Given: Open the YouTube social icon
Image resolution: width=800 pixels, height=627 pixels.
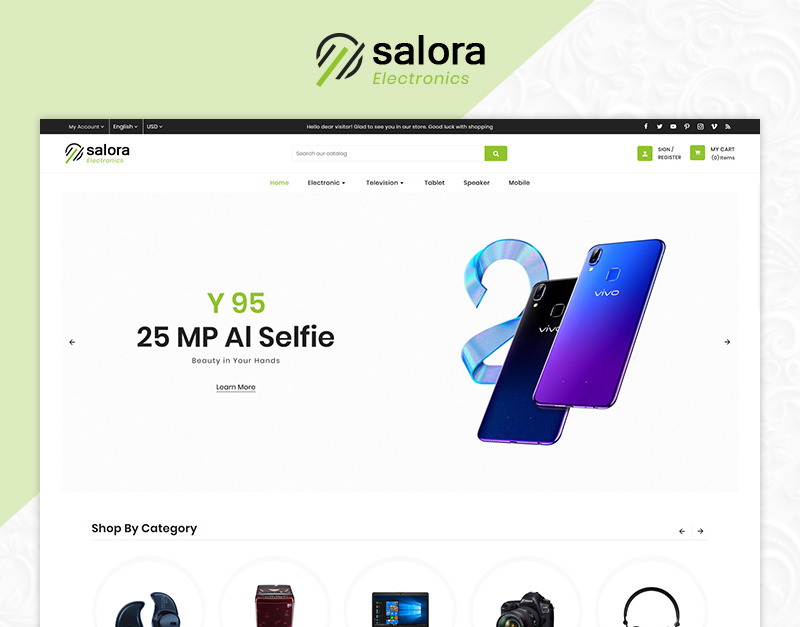Looking at the screenshot, I should pos(673,127).
